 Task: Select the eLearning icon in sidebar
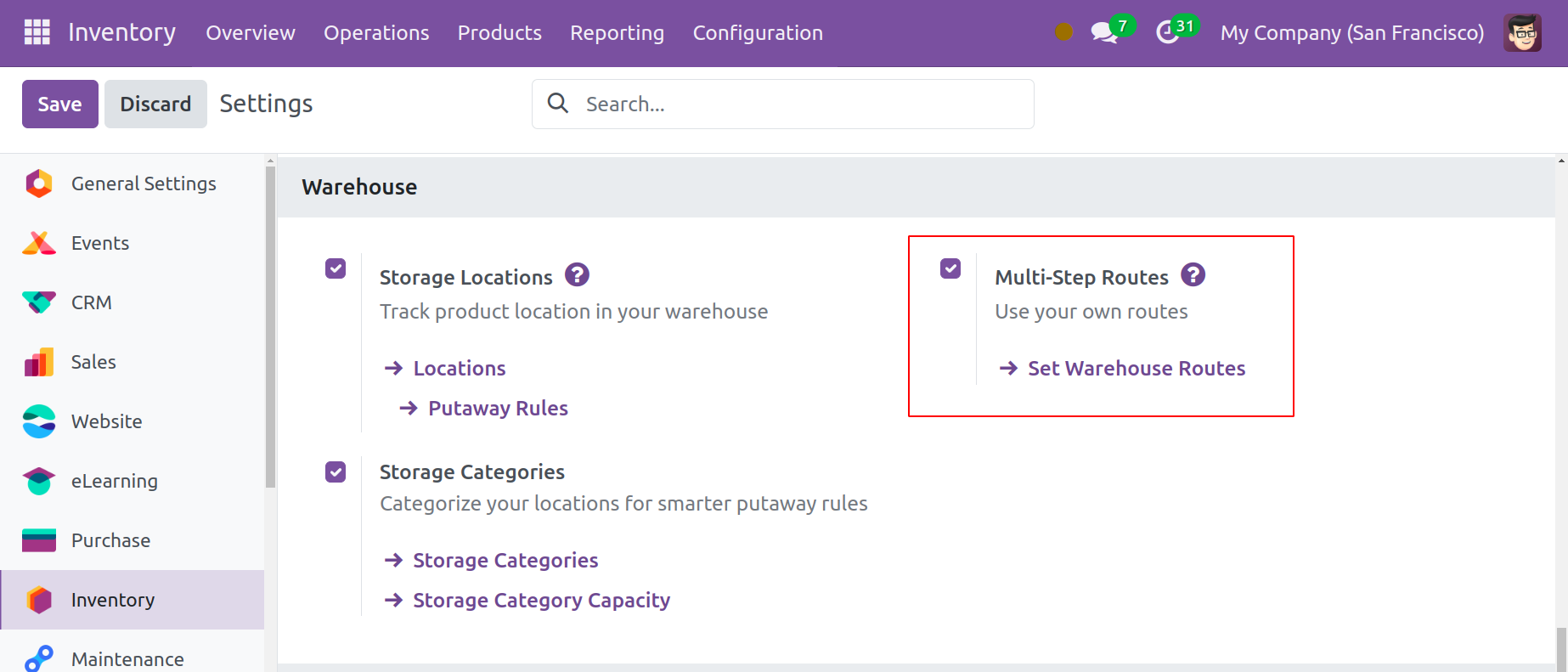click(x=39, y=481)
